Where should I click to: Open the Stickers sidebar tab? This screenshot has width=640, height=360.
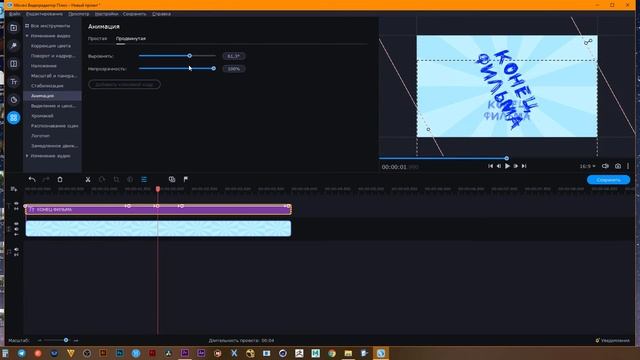[13, 100]
